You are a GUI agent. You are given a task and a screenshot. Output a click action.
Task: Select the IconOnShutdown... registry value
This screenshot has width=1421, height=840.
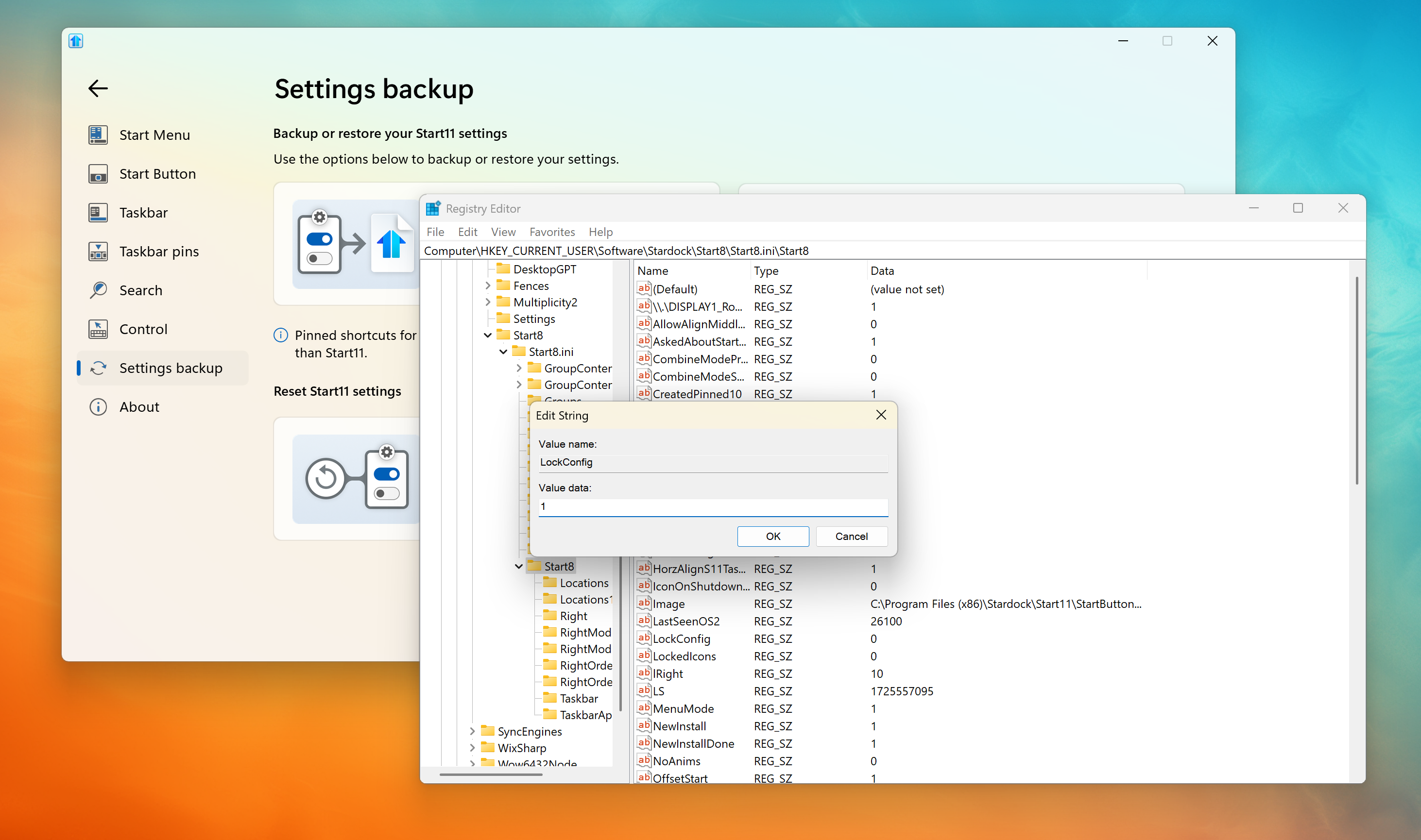tap(701, 587)
